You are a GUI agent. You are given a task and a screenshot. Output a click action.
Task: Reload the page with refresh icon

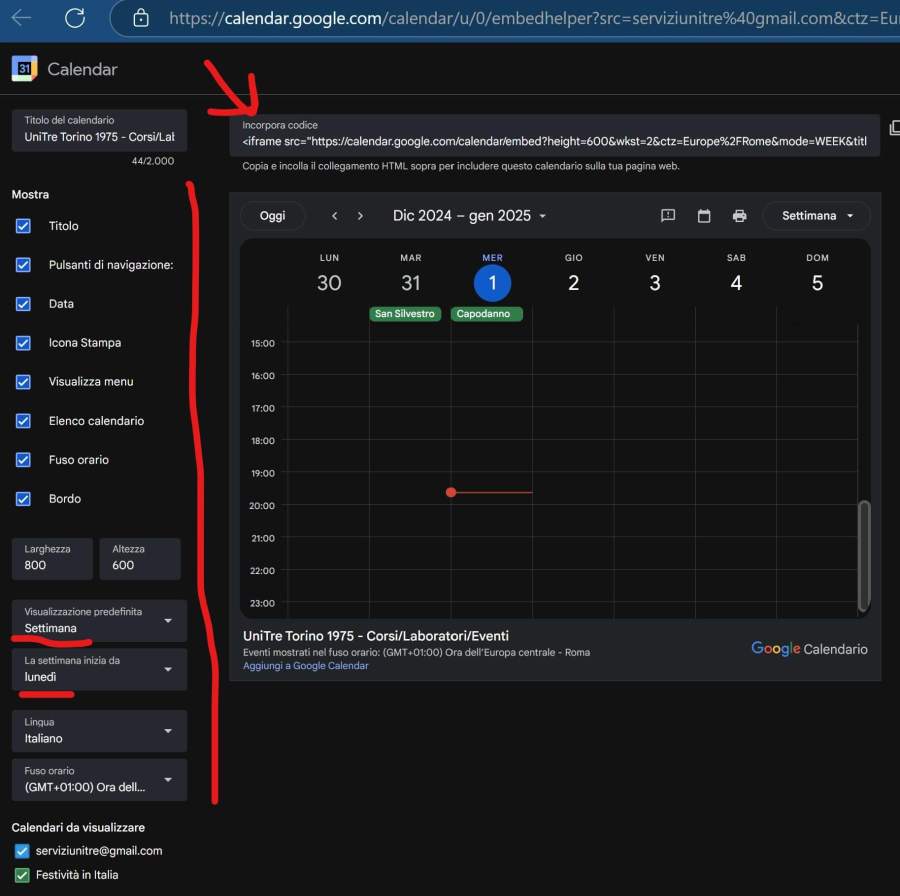point(74,18)
